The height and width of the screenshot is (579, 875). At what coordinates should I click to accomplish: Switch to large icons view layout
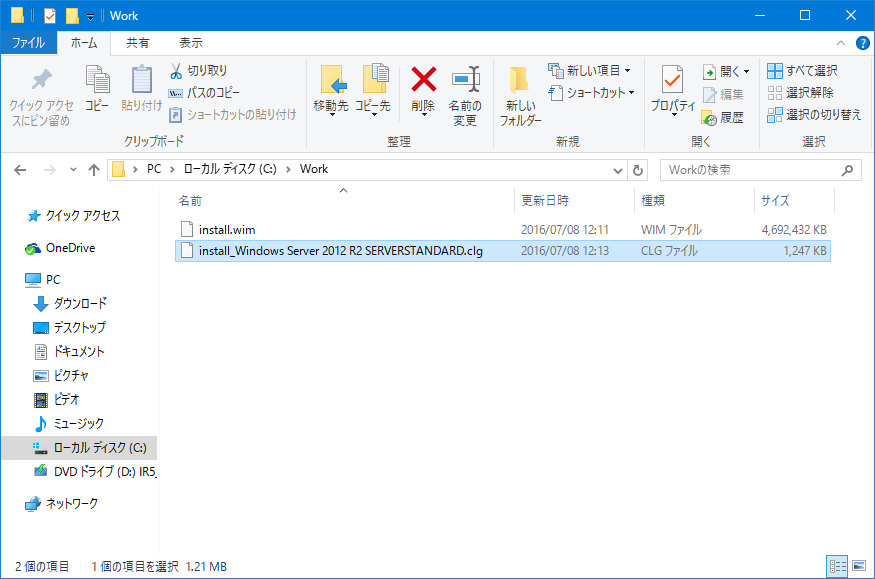[859, 567]
